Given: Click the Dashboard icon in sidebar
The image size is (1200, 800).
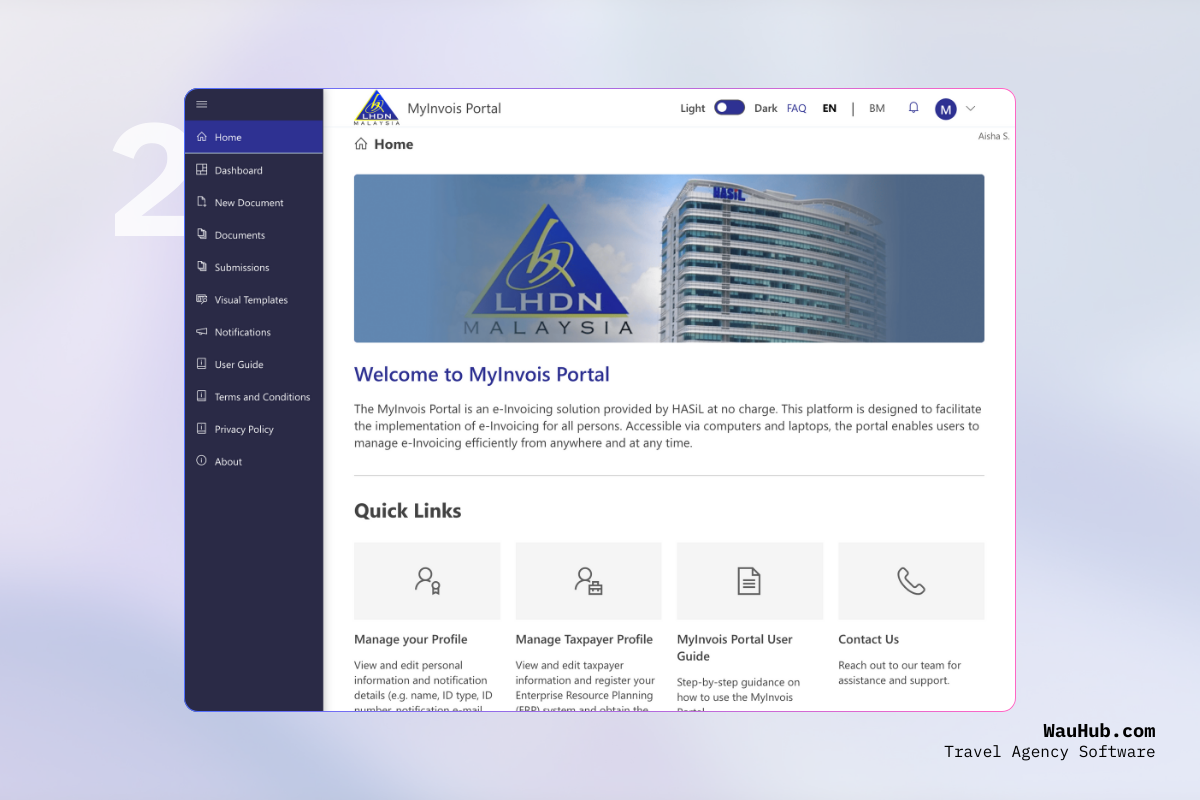Looking at the screenshot, I should click(201, 170).
